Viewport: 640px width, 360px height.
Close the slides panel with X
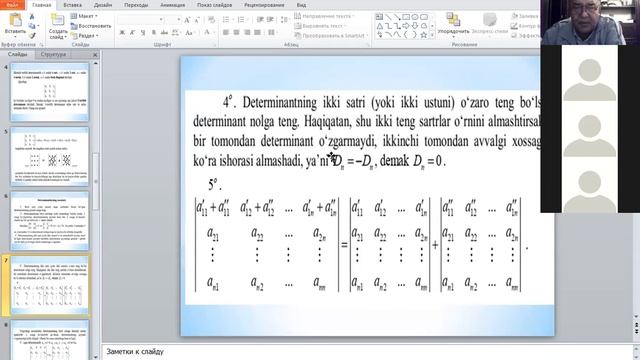pyautogui.click(x=95, y=55)
